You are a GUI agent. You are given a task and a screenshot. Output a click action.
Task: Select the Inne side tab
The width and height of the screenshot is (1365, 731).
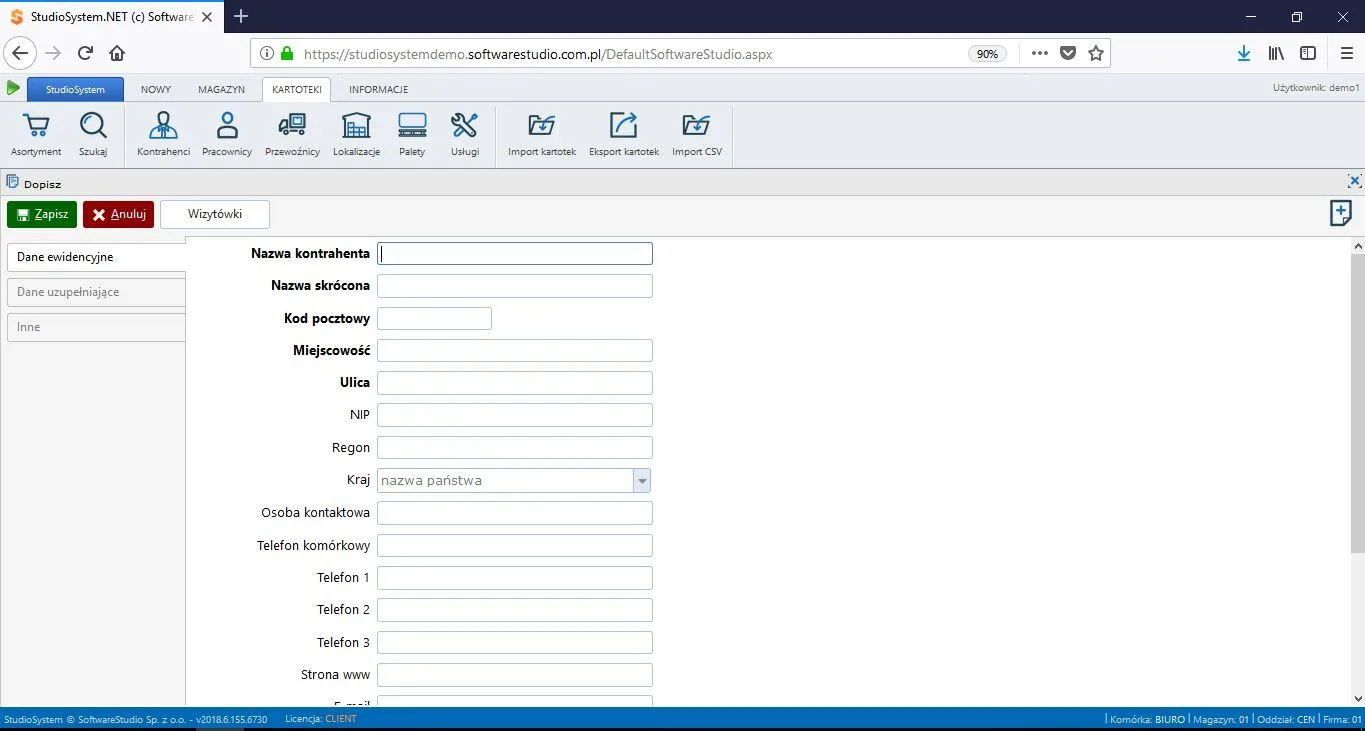tap(96, 327)
